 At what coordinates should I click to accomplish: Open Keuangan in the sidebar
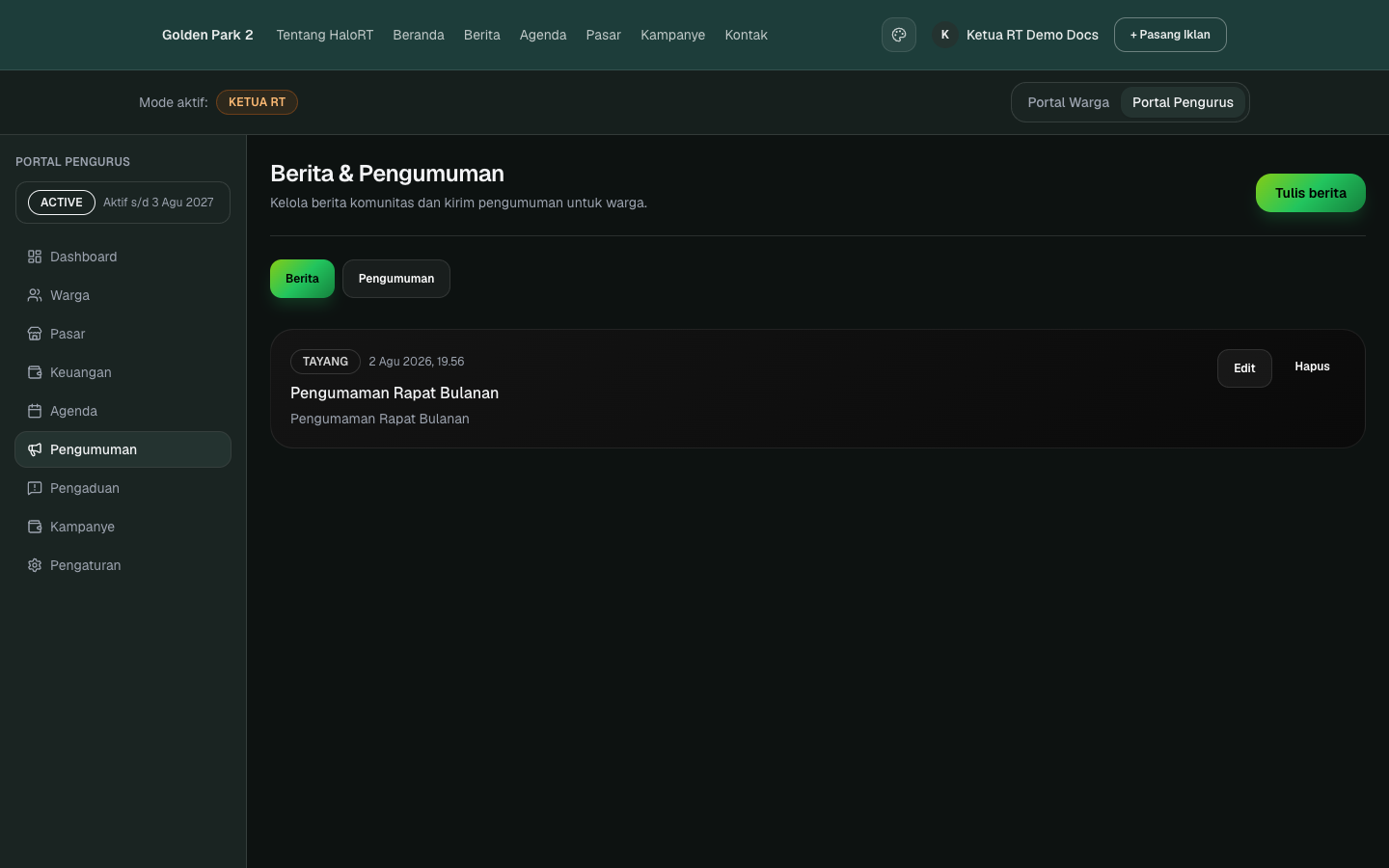123,372
